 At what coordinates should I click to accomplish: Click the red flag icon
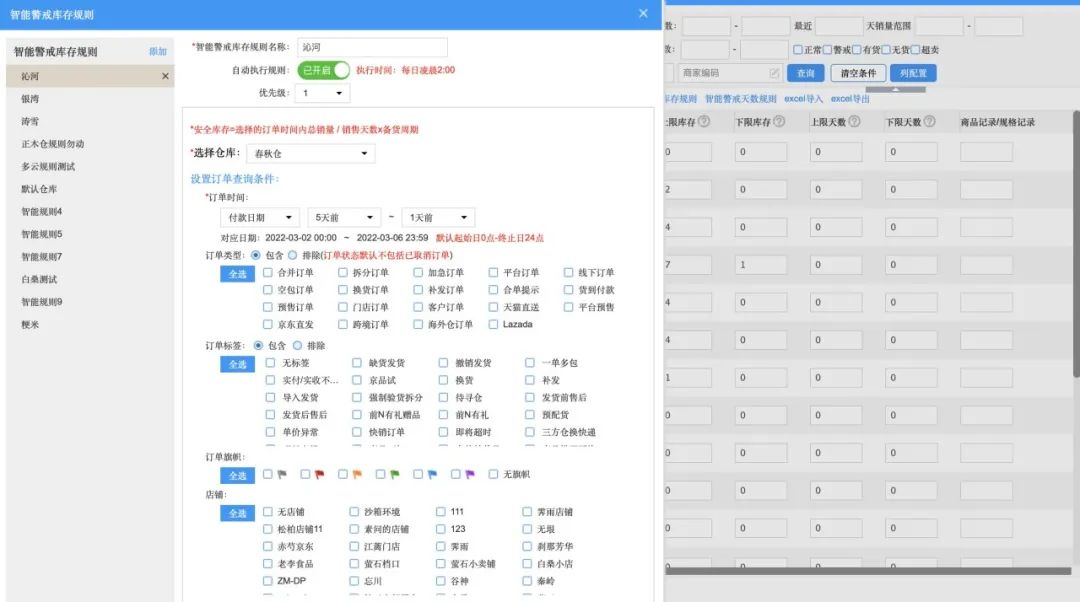pos(320,474)
